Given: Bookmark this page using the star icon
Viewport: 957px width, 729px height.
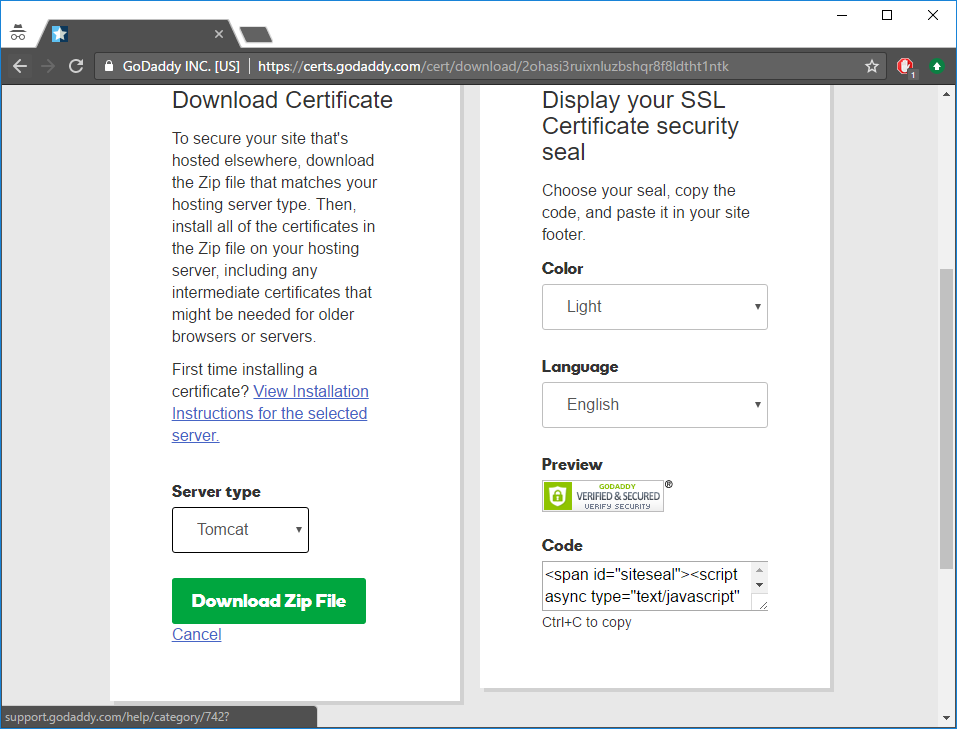Looking at the screenshot, I should [871, 66].
